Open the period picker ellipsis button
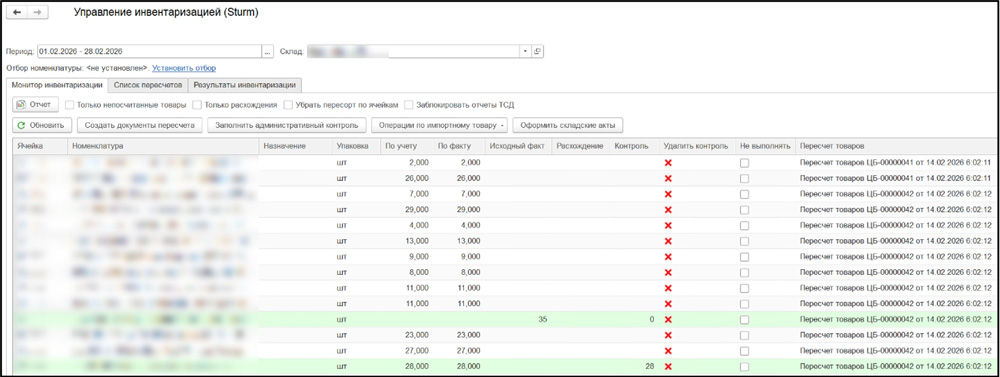1000x377 pixels. click(268, 51)
